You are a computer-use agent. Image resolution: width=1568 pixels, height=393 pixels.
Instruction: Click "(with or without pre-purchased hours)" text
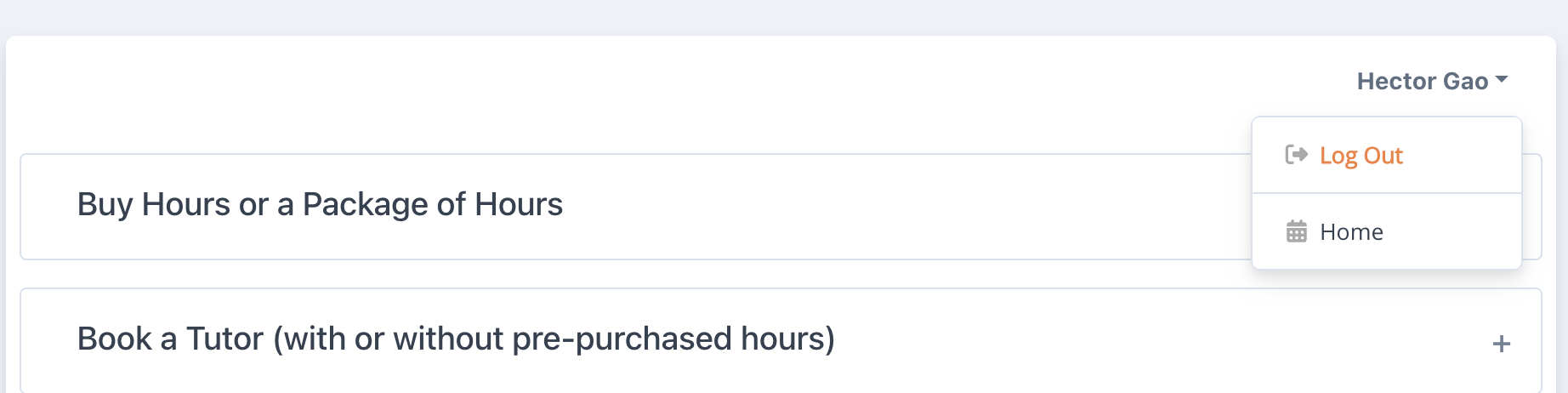[x=554, y=339]
